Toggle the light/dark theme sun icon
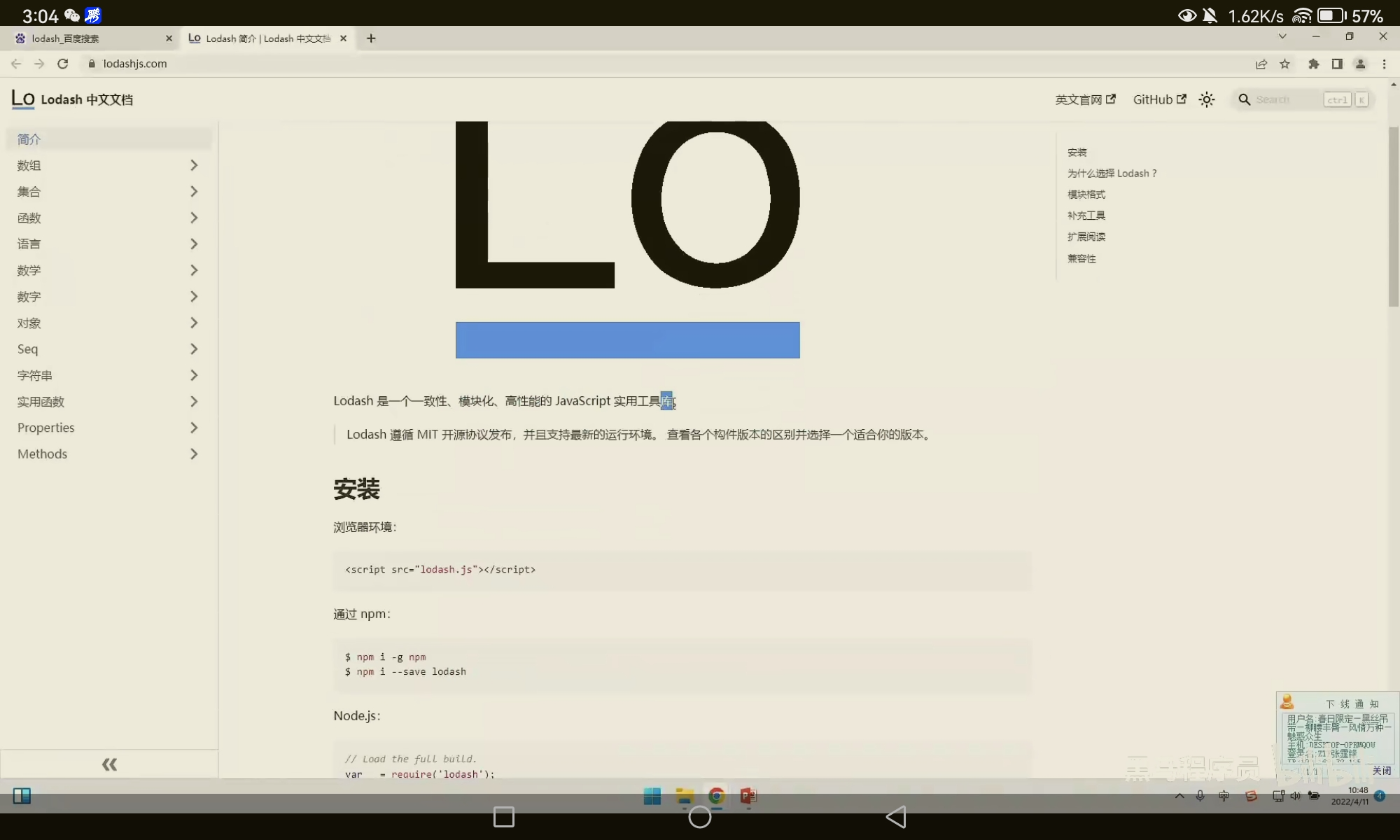This screenshot has width=1400, height=840. (1207, 99)
